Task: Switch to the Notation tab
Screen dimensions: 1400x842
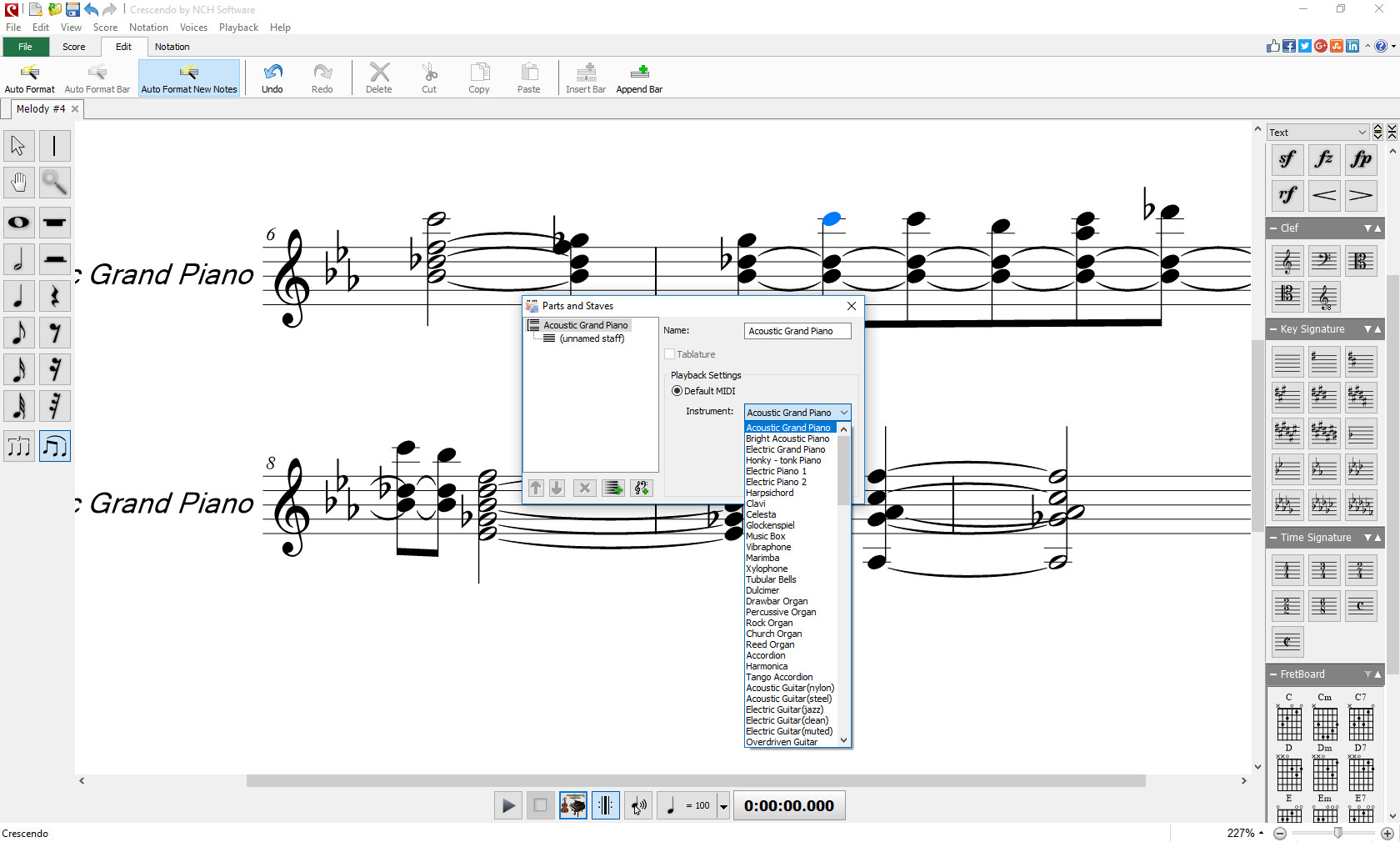Action: [x=172, y=47]
